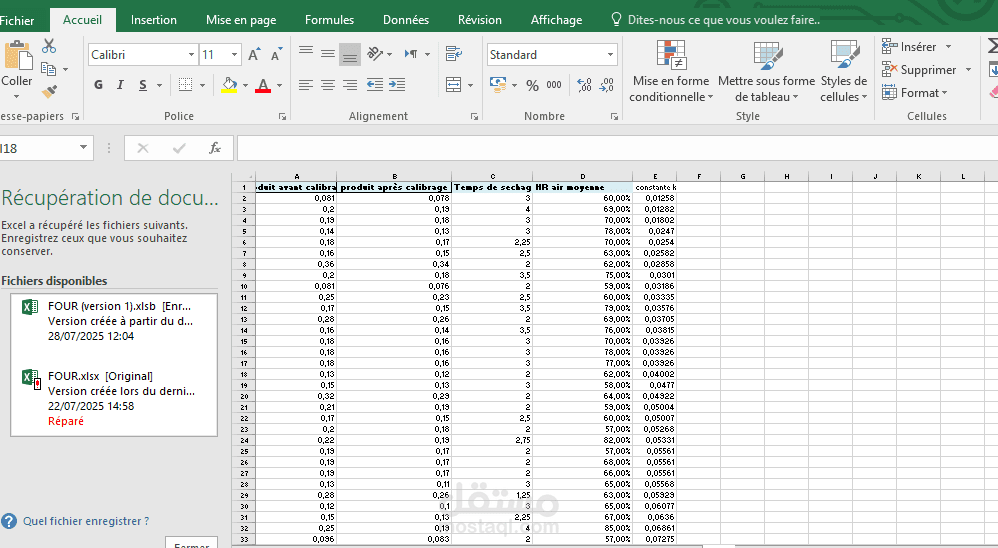Open Nombre dialog launcher
This screenshot has width=998, height=548.
[614, 116]
